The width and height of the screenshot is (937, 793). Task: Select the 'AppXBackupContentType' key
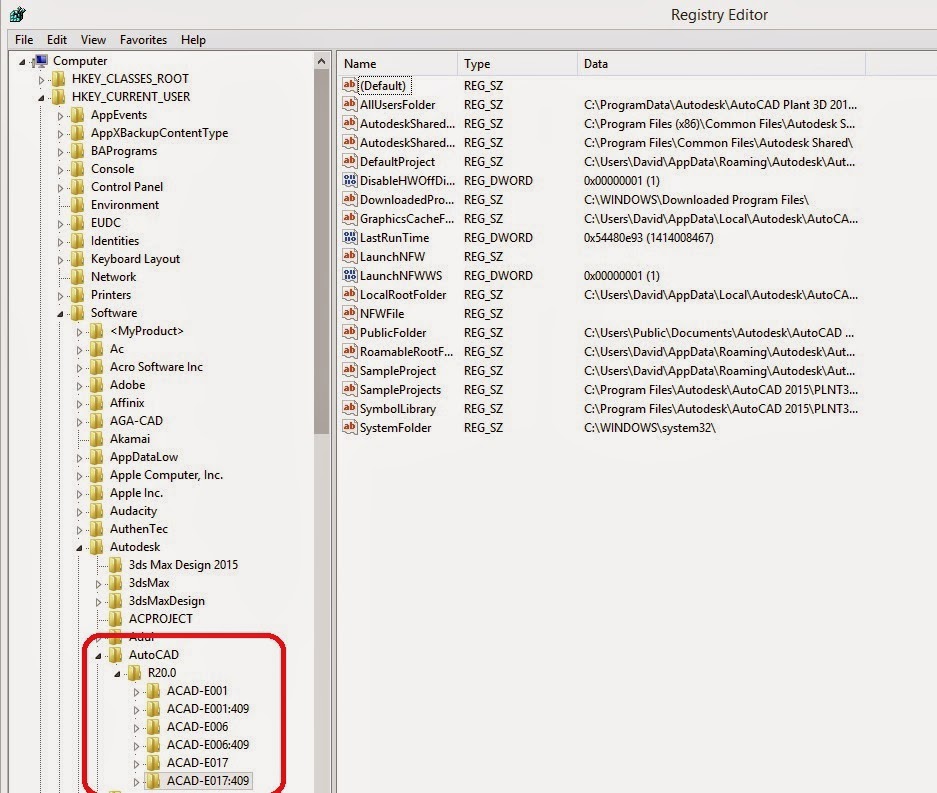point(160,133)
